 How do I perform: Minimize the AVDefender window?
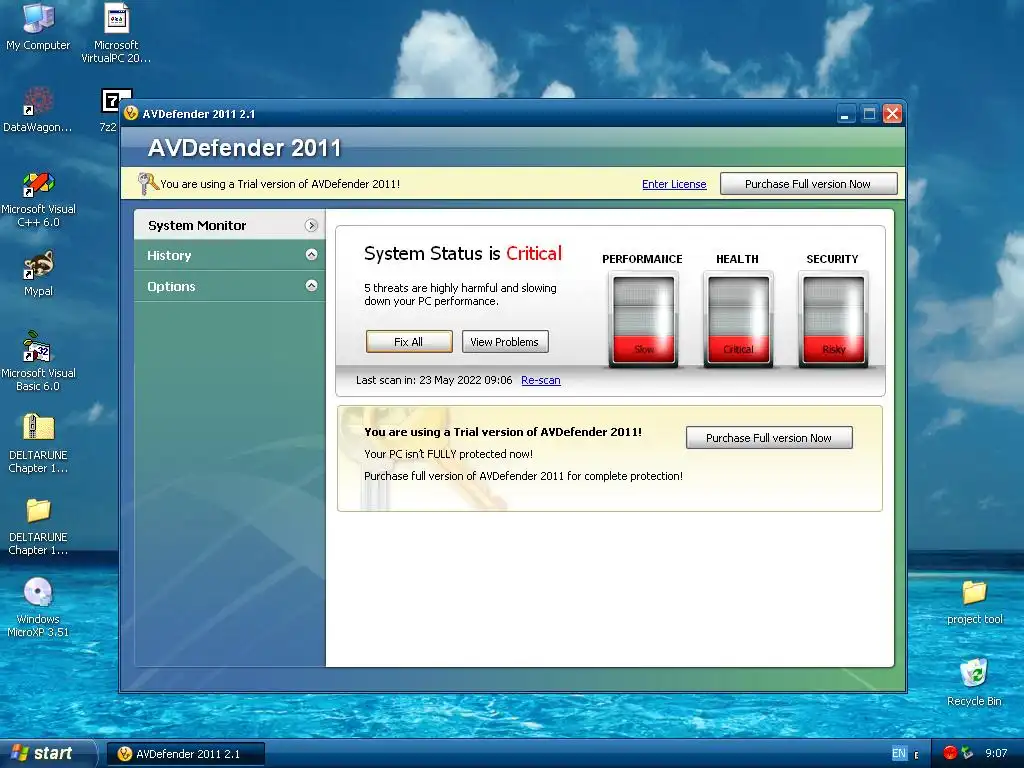845,114
